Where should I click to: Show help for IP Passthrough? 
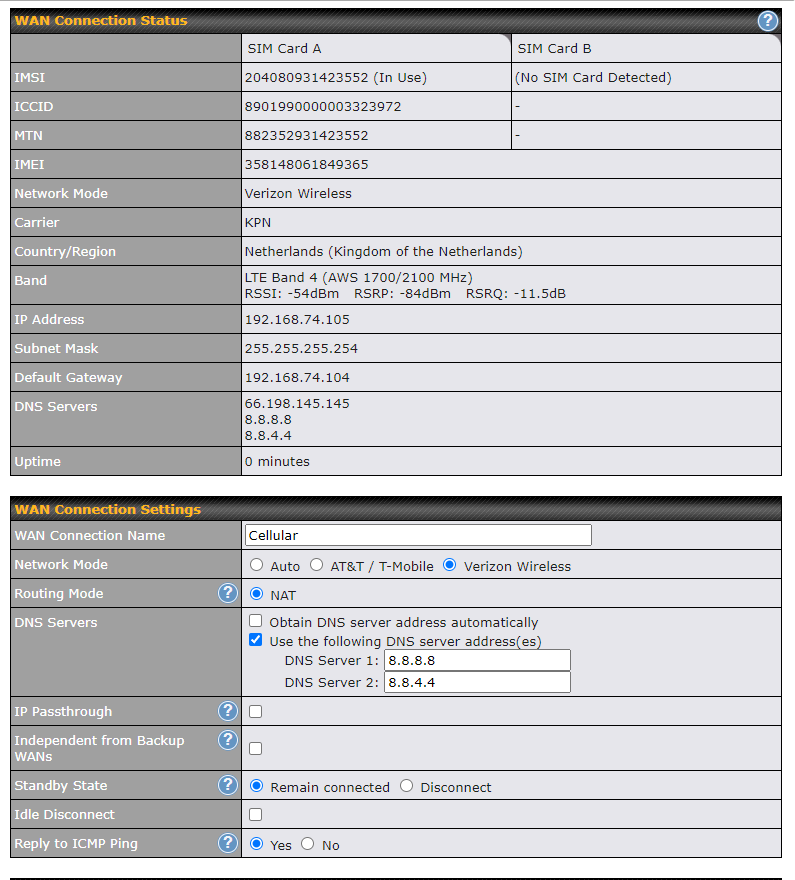click(228, 711)
